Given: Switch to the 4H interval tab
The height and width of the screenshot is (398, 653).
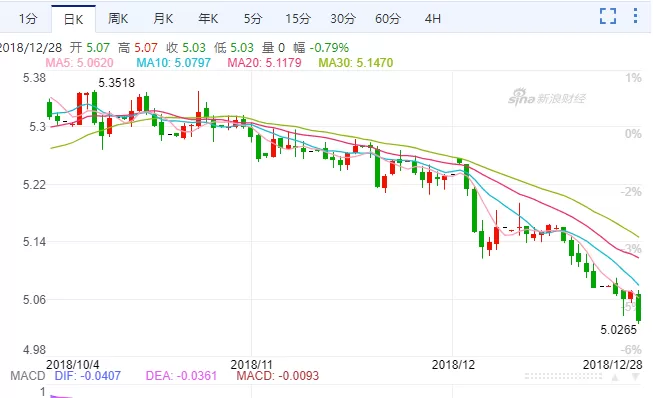Looking at the screenshot, I should point(433,19).
